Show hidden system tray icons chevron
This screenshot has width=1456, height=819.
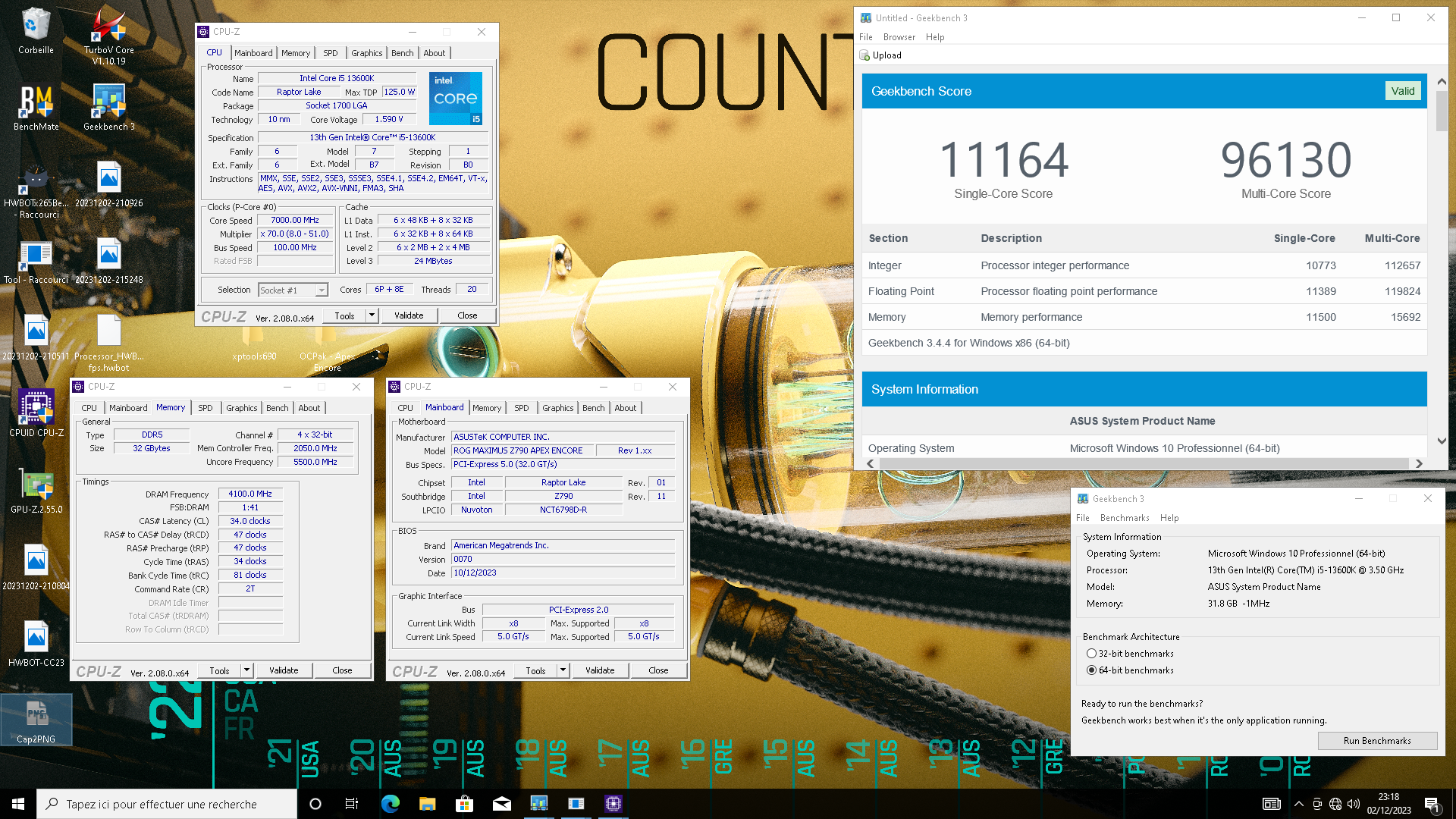pos(1298,804)
